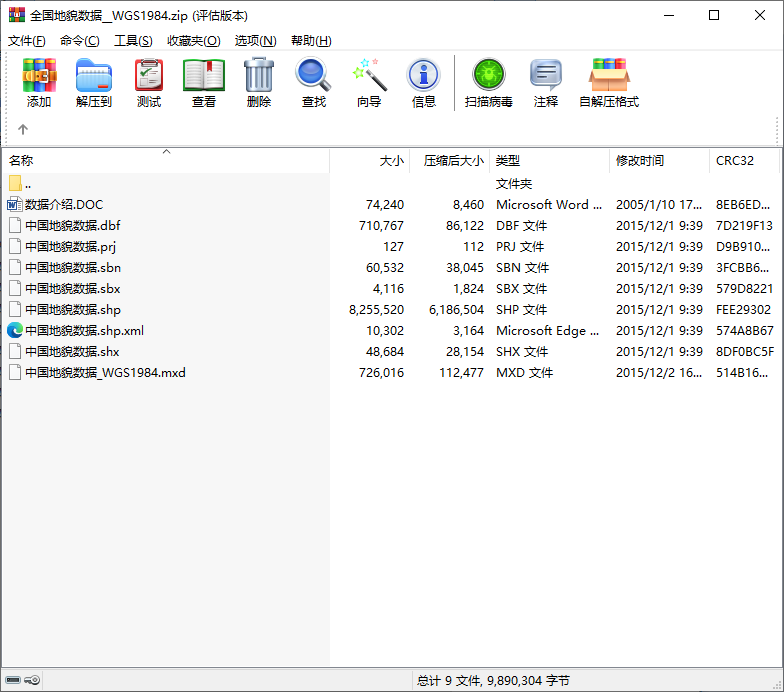Select file name 中国地貌数据.prj
This screenshot has width=784, height=692.
pos(70,246)
